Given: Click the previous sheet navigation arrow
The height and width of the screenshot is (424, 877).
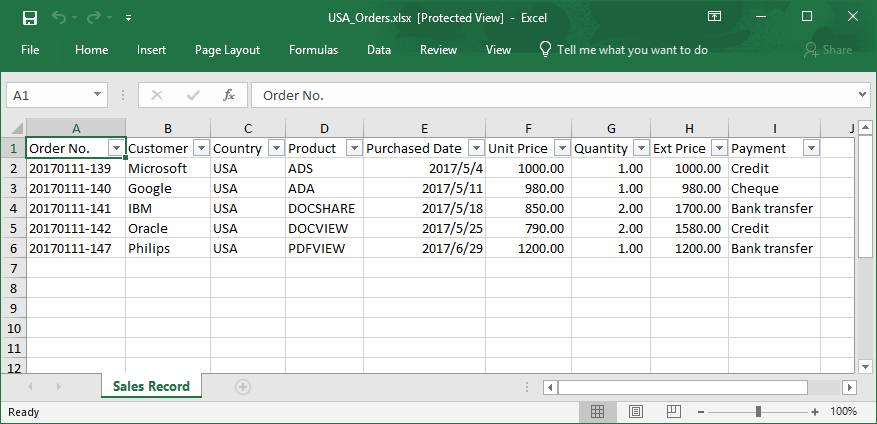Looking at the screenshot, I should [30, 387].
